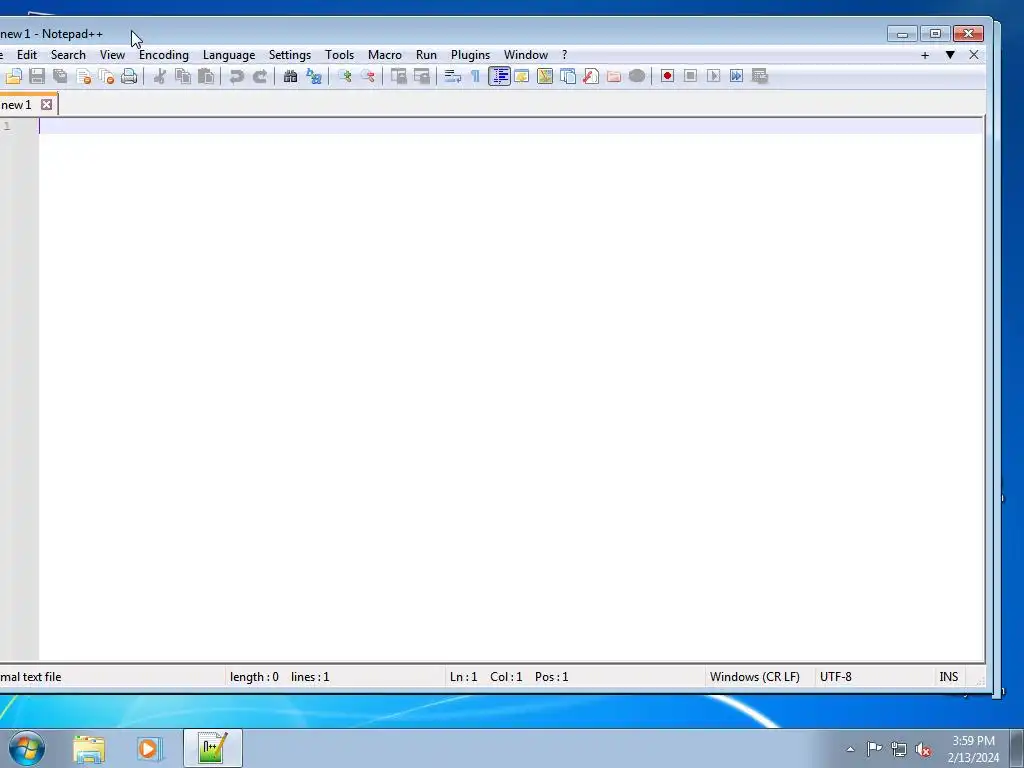
Task: Open the down-arrow tab list dropdown
Action: [950, 55]
